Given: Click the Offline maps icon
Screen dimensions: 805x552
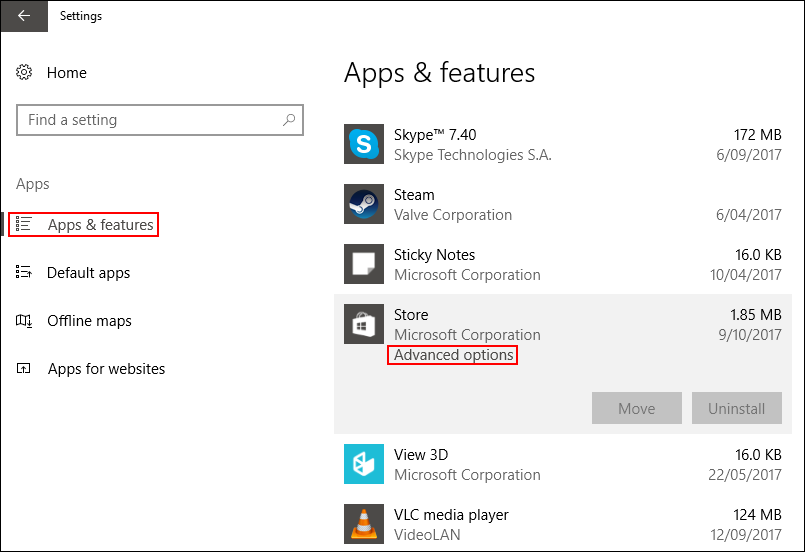Looking at the screenshot, I should tap(24, 321).
